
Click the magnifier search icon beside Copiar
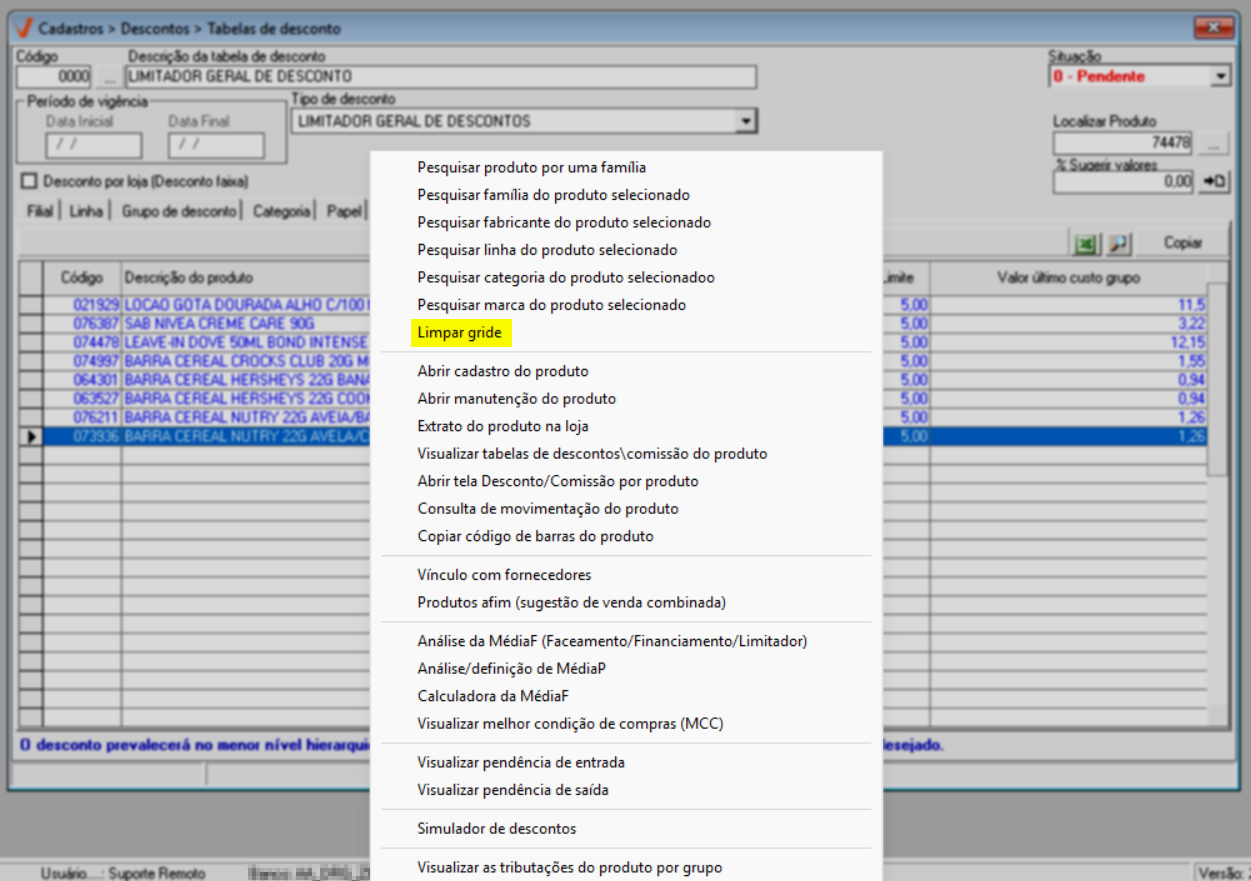1117,243
